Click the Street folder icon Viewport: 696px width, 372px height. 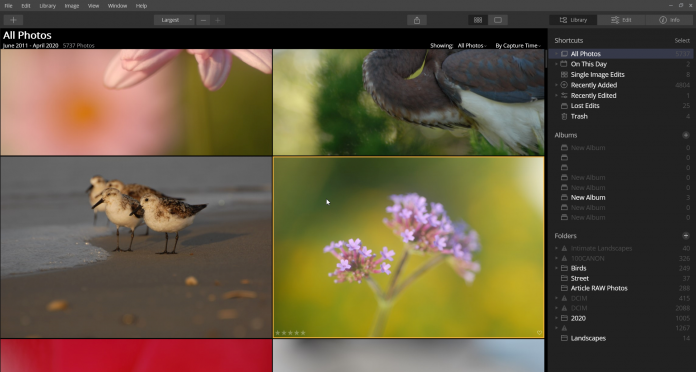tap(564, 278)
